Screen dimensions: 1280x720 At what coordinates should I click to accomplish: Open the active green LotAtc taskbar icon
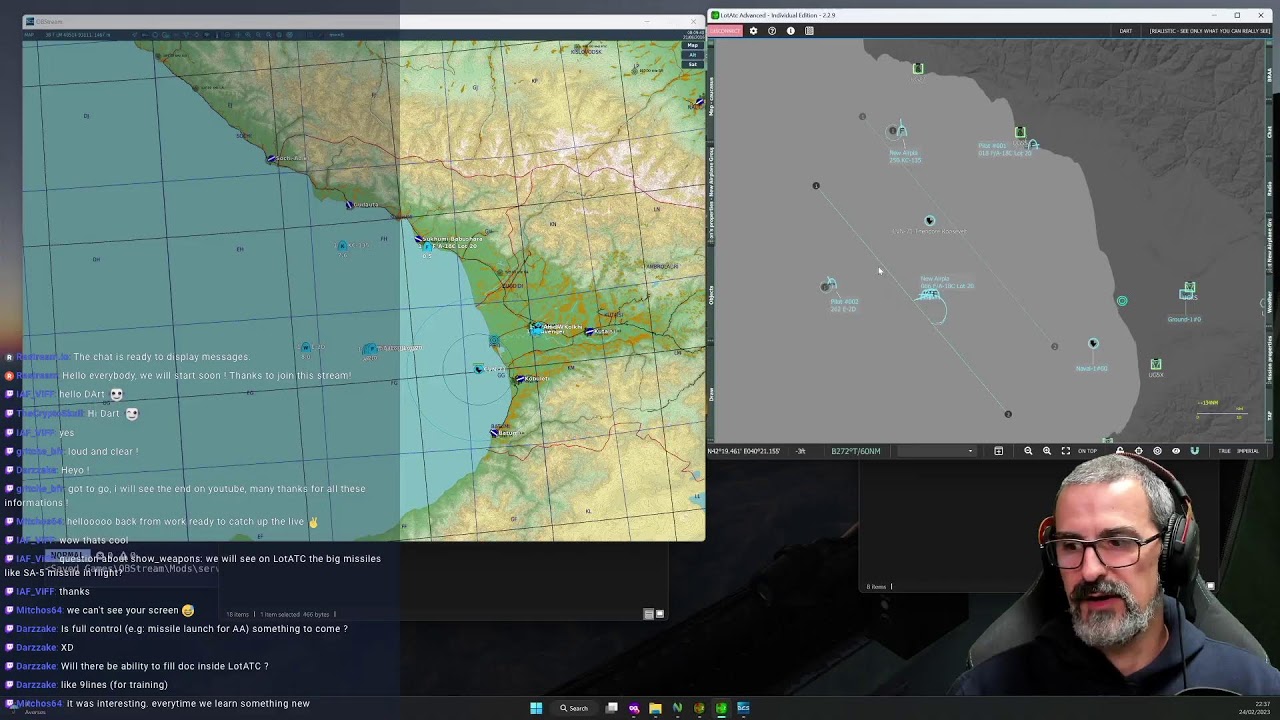721,708
